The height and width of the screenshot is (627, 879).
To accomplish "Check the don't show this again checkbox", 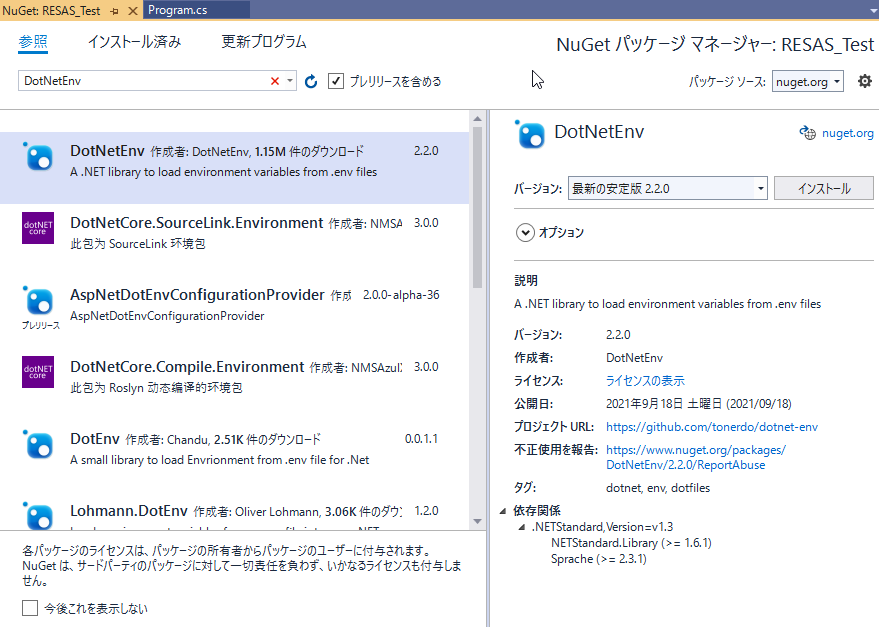I will [30, 608].
